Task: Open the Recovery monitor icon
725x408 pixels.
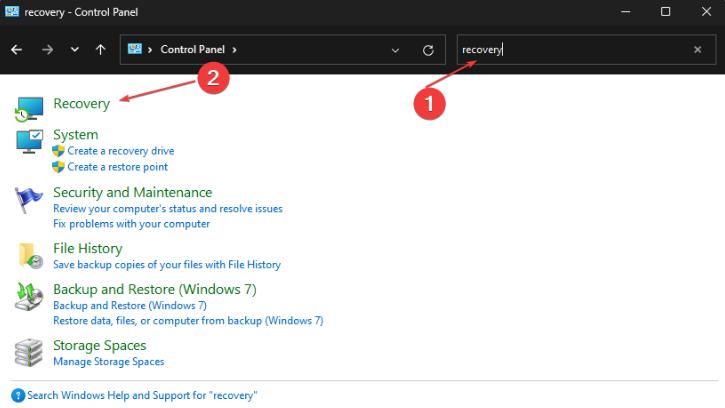Action: (29, 109)
